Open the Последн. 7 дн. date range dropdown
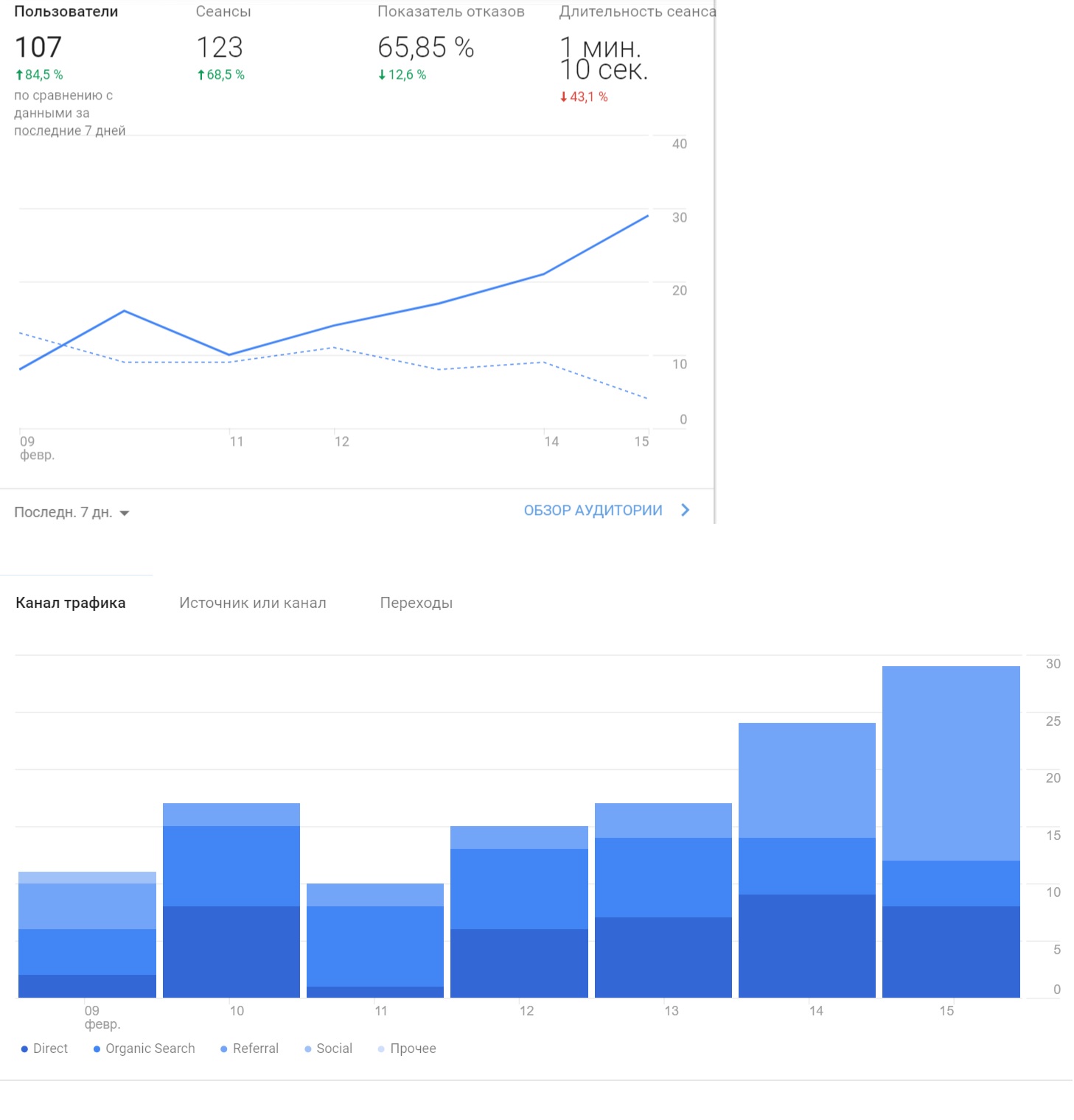Image resolution: width=1074 pixels, height=1120 pixels. [x=72, y=512]
